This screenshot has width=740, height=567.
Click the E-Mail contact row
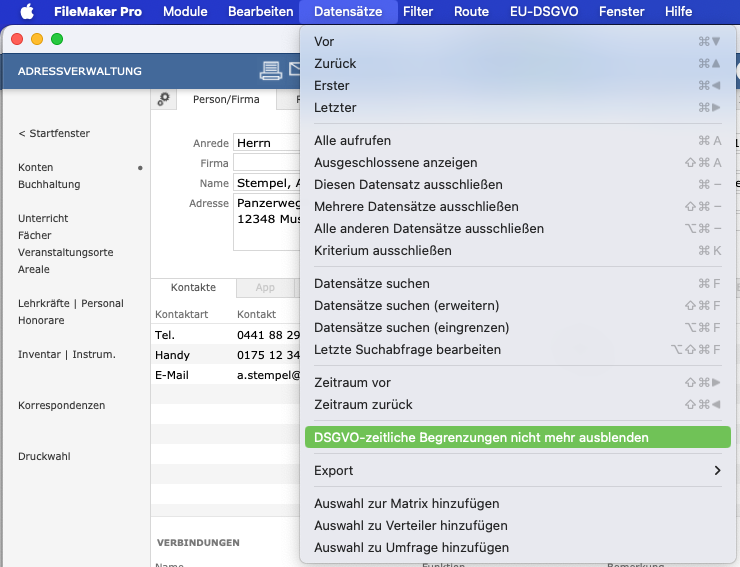[226, 375]
